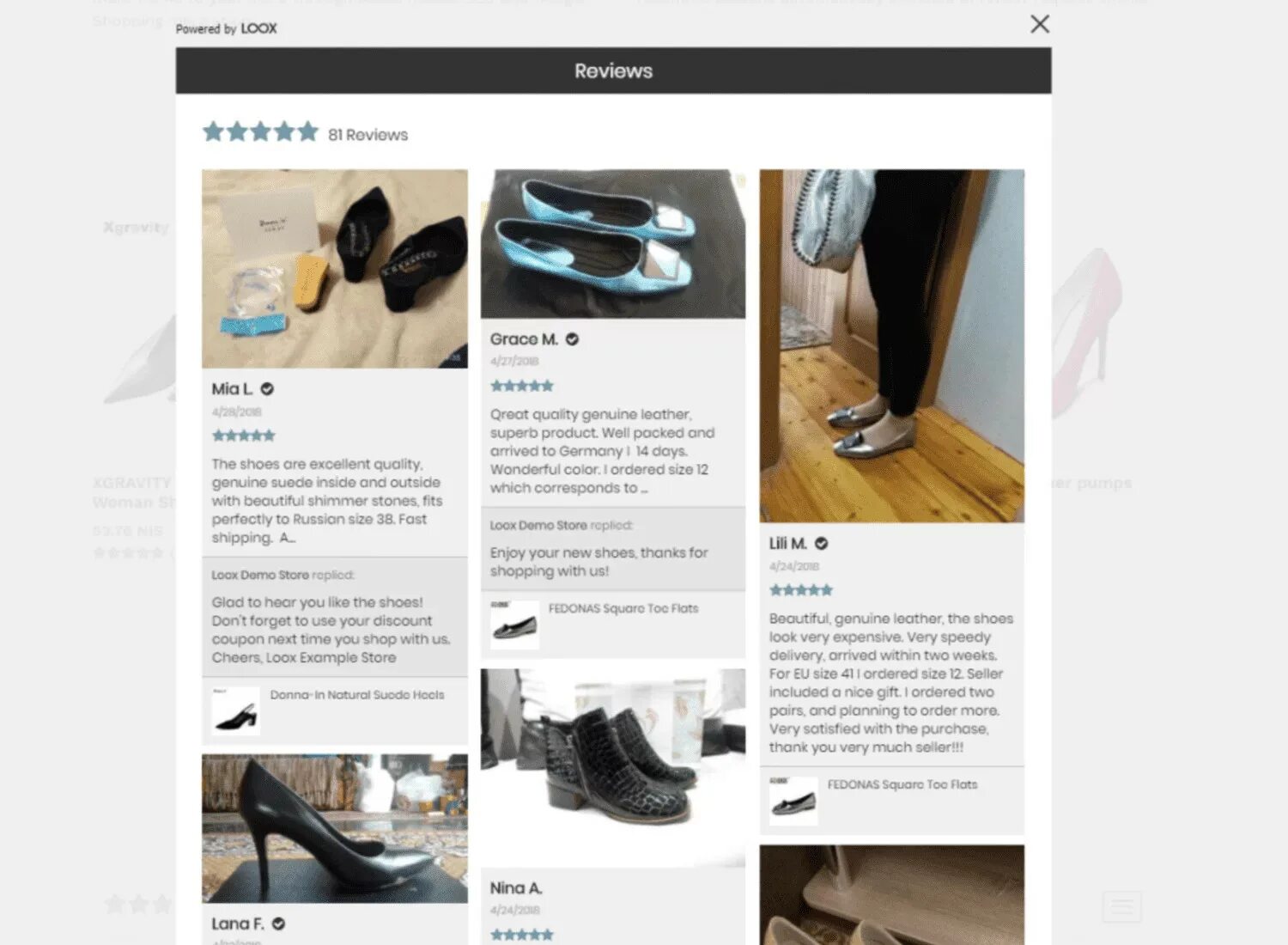Click the verified badge next to Mia L.
Screen dimensions: 1288x945
coord(267,389)
